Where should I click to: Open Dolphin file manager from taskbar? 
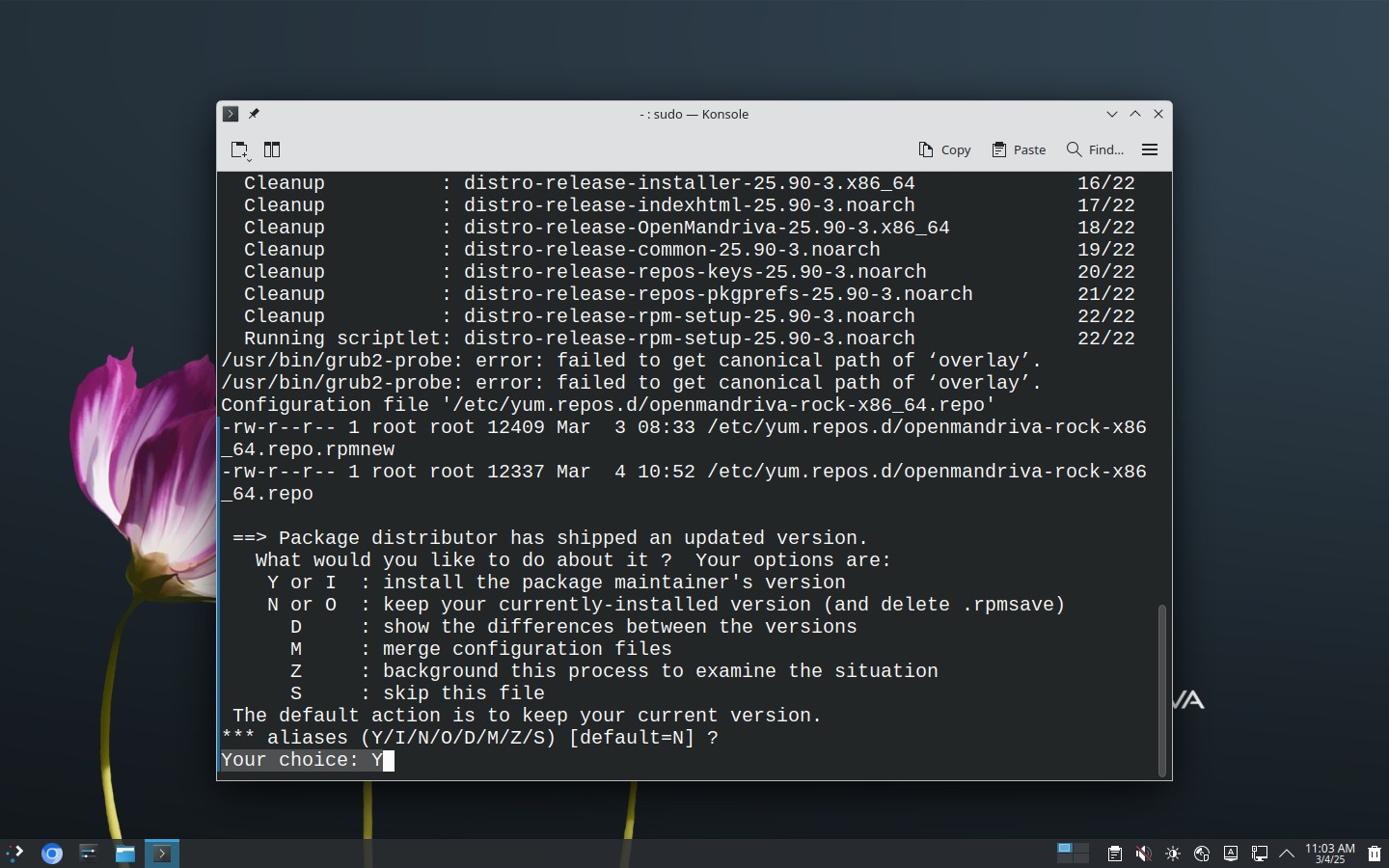pyautogui.click(x=125, y=853)
